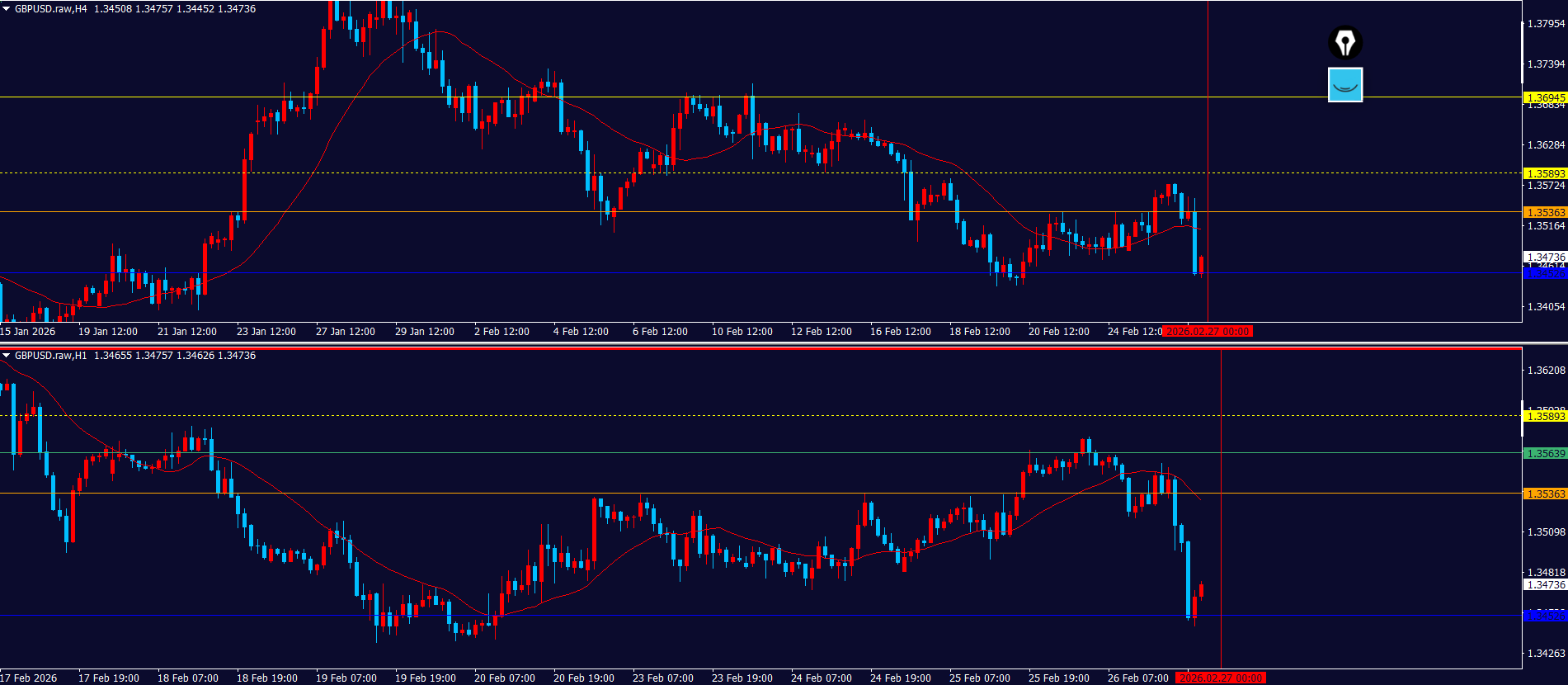
Task: Click the white 1.34736 current price on H4
Action: pos(1545,257)
